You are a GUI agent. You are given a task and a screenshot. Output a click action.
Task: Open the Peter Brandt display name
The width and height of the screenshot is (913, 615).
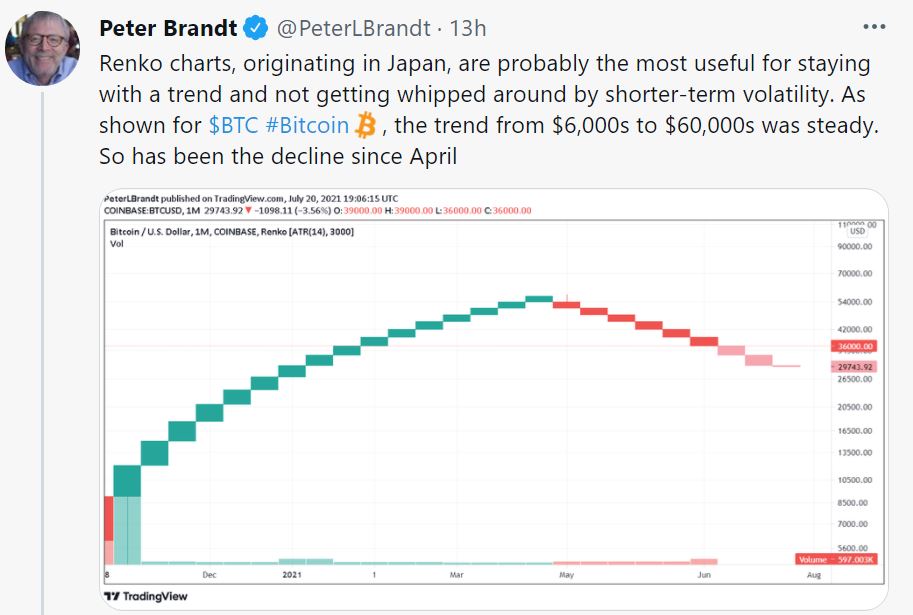[168, 29]
